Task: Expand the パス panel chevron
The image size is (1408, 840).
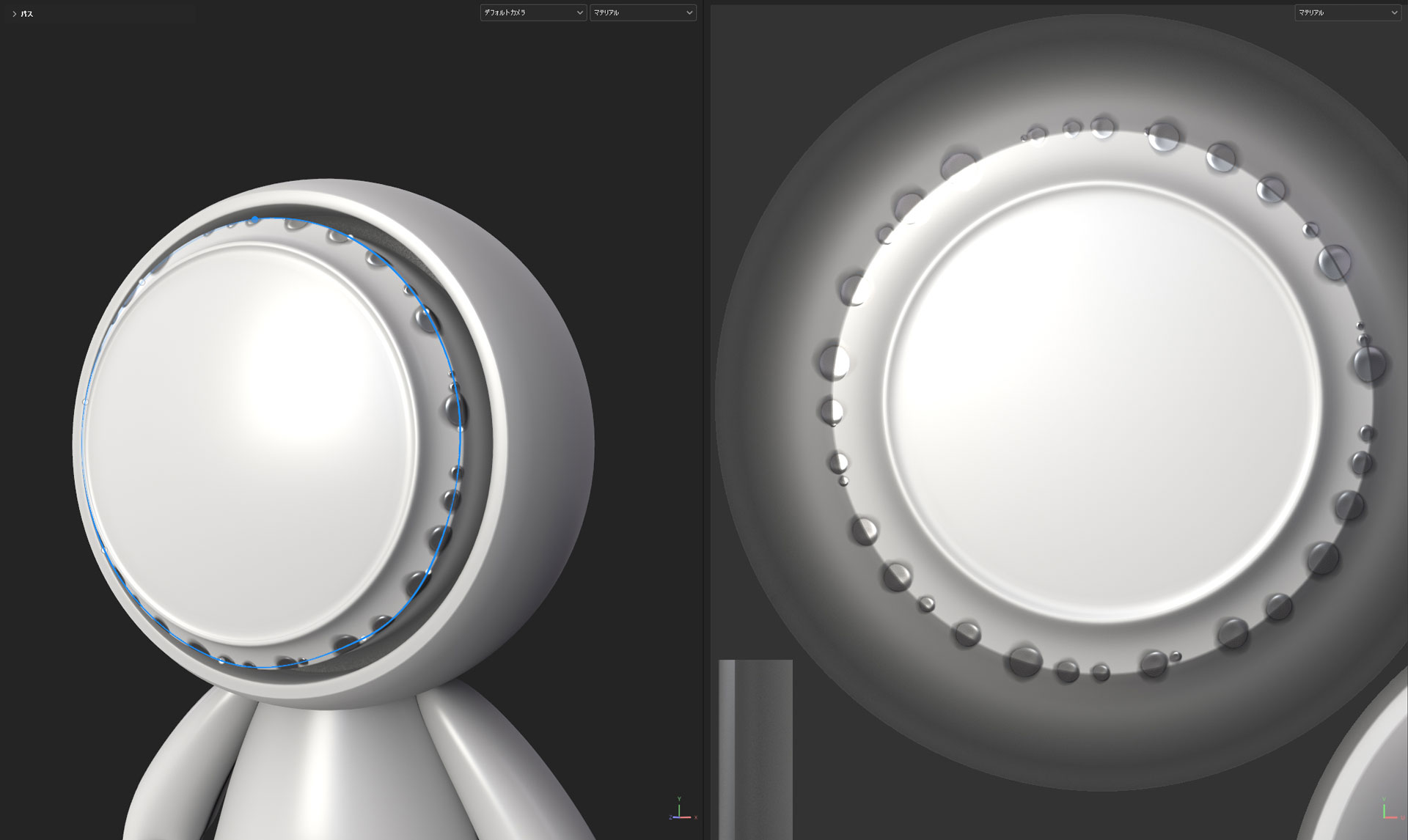Action: pyautogui.click(x=14, y=14)
